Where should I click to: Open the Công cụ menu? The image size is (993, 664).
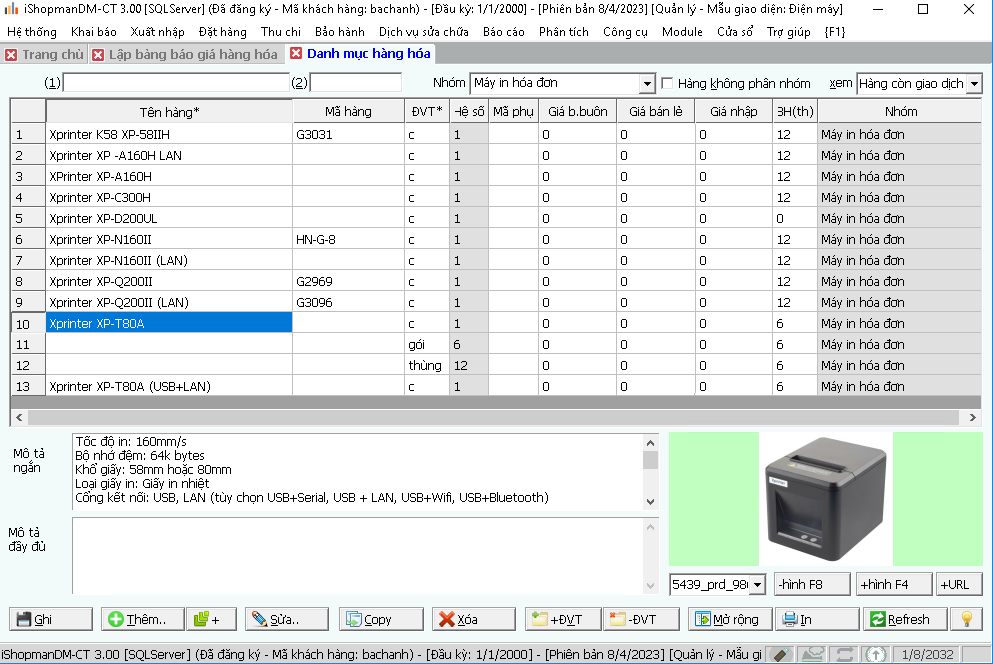click(x=625, y=32)
